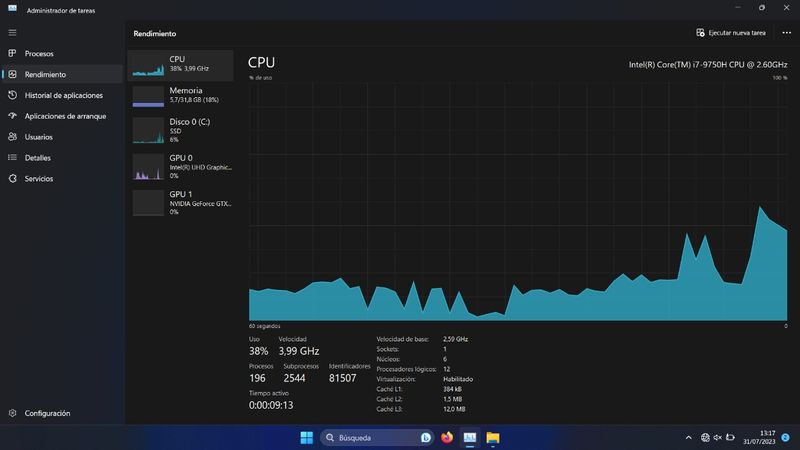
Task: Click the 196 Procesos count
Action: pos(257,378)
